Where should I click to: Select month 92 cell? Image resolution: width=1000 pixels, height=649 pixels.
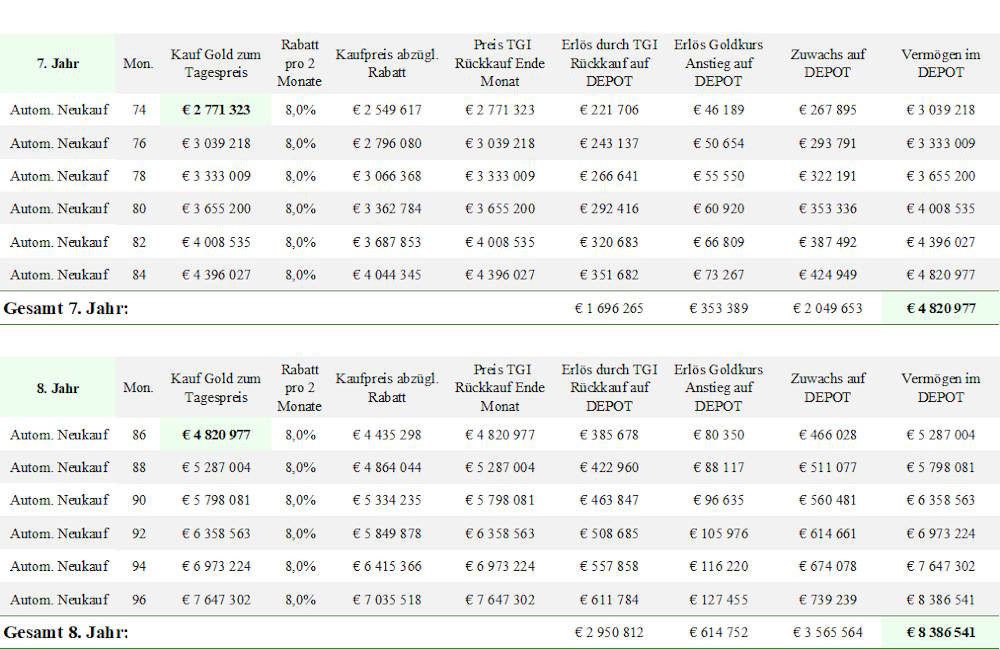point(139,533)
